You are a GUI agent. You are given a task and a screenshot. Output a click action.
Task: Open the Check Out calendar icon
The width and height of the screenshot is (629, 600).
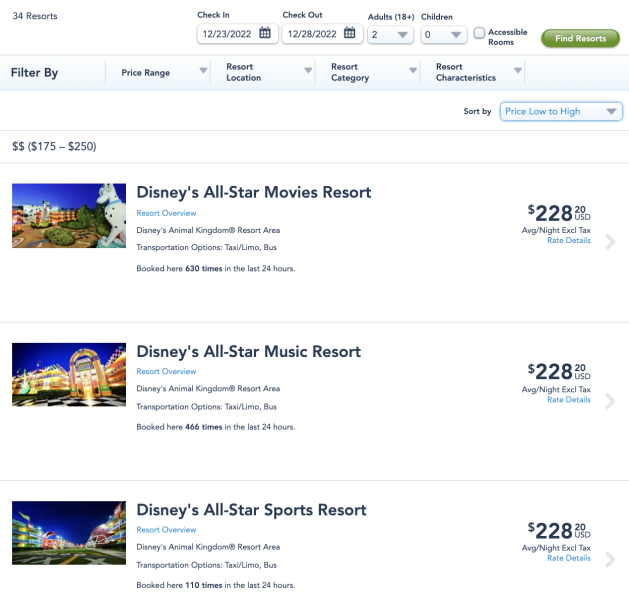tap(350, 33)
